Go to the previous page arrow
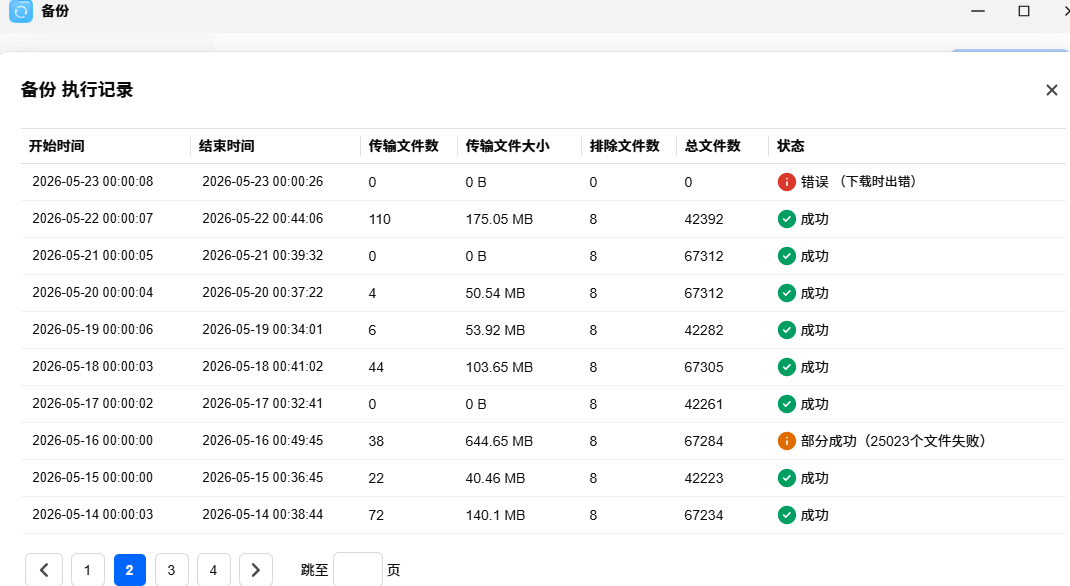The width and height of the screenshot is (1070, 586). (44, 570)
